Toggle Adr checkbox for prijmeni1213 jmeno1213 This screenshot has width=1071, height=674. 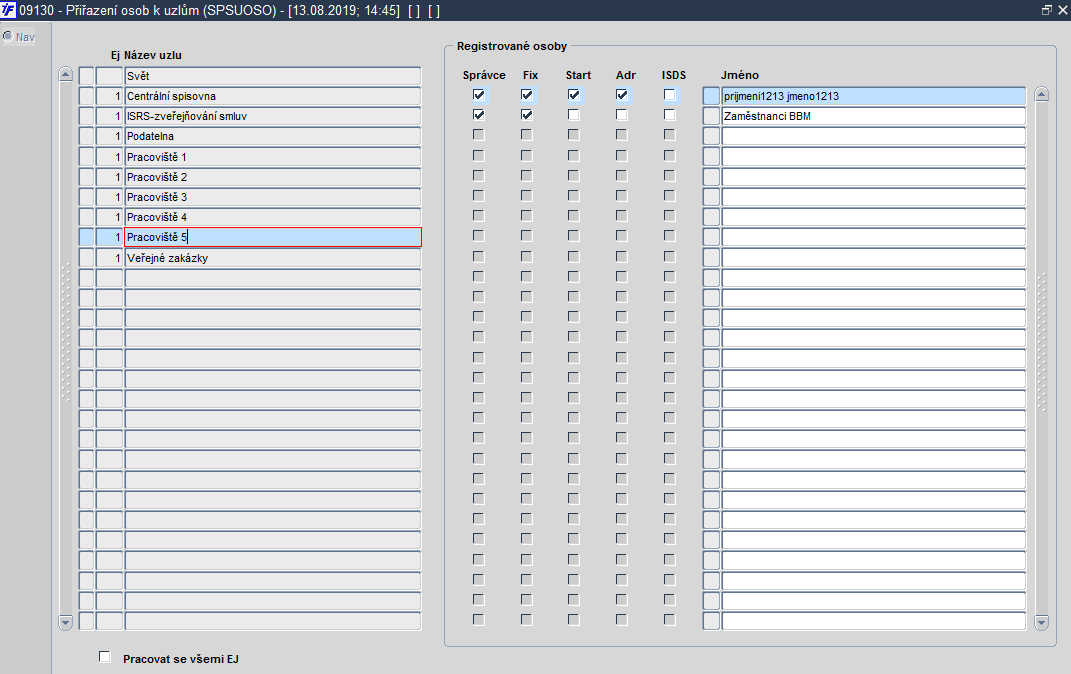click(622, 95)
